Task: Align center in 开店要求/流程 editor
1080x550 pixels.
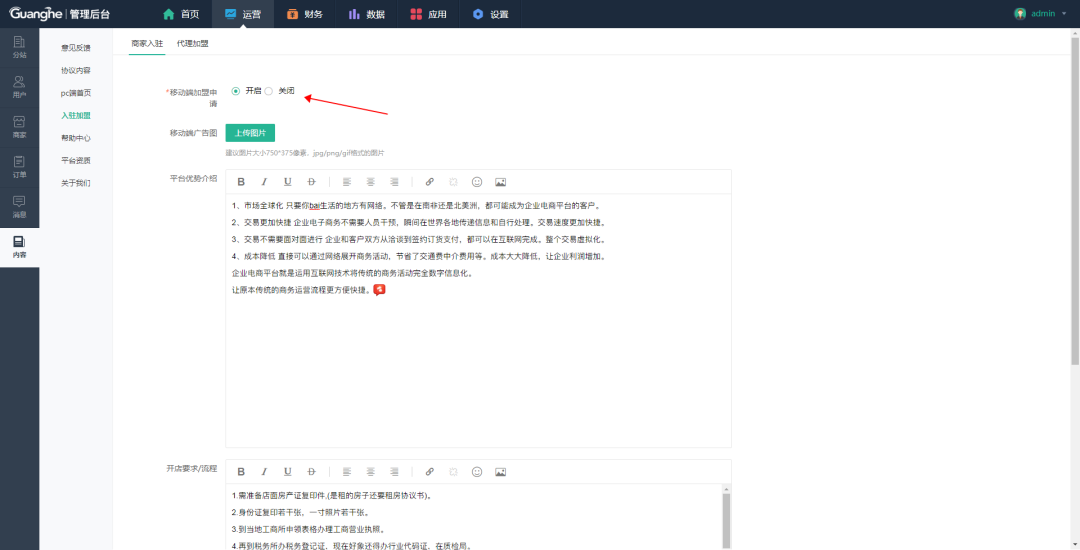Action: click(x=371, y=472)
